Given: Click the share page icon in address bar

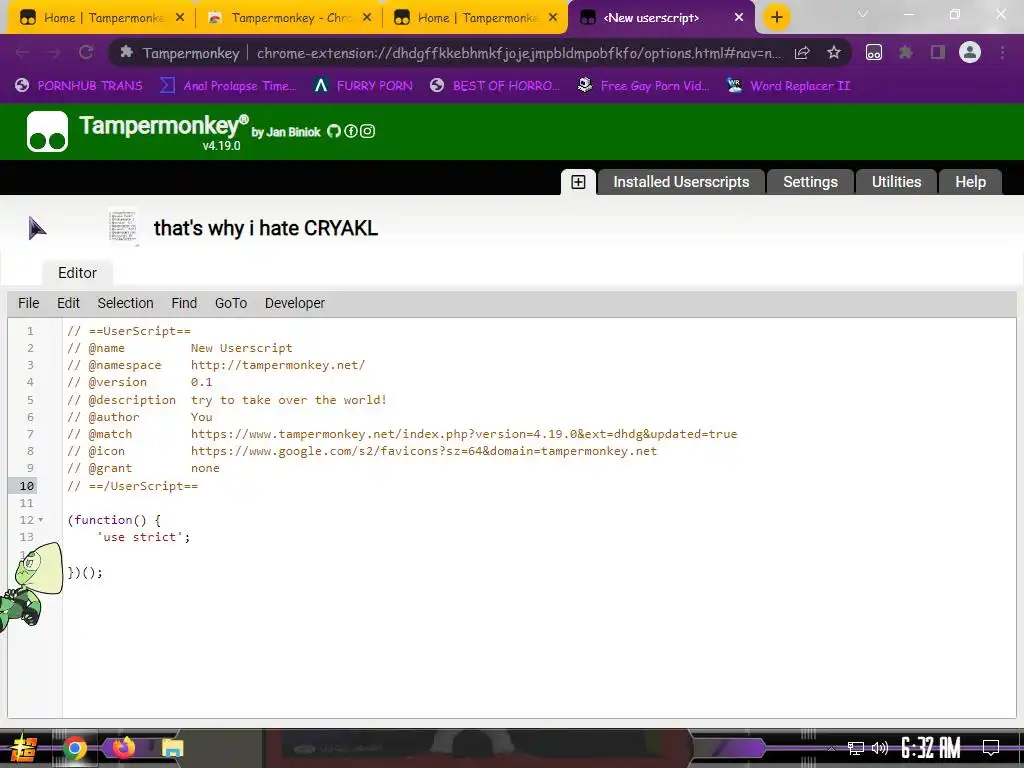Looking at the screenshot, I should click(802, 53).
